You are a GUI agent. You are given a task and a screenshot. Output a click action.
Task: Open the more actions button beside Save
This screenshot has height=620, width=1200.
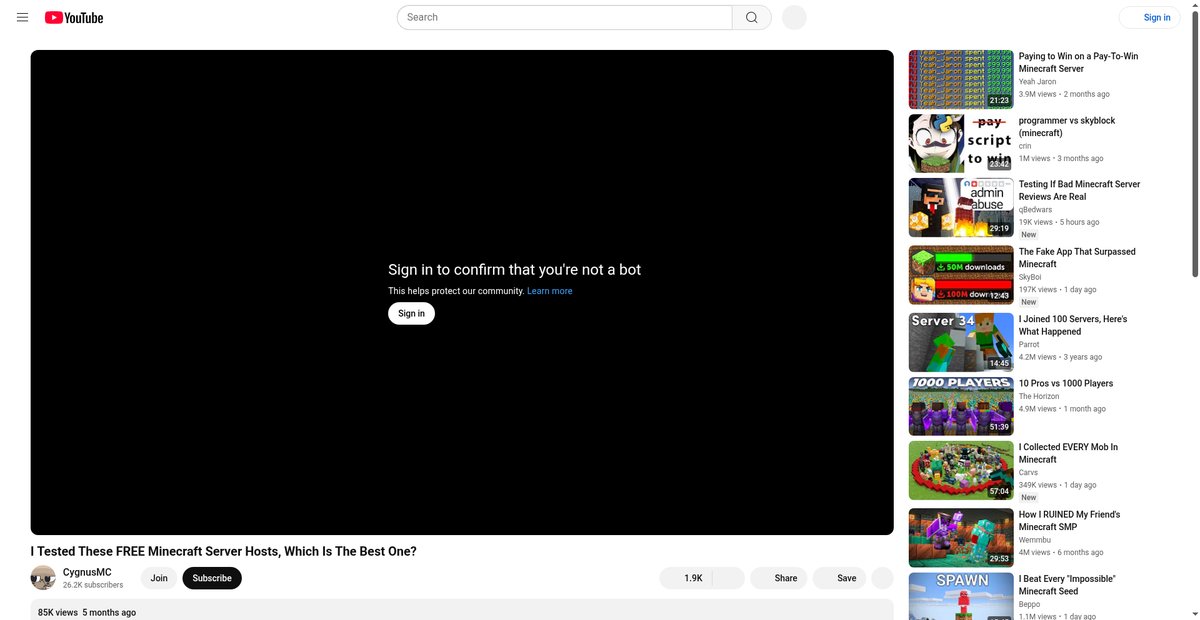coord(882,578)
